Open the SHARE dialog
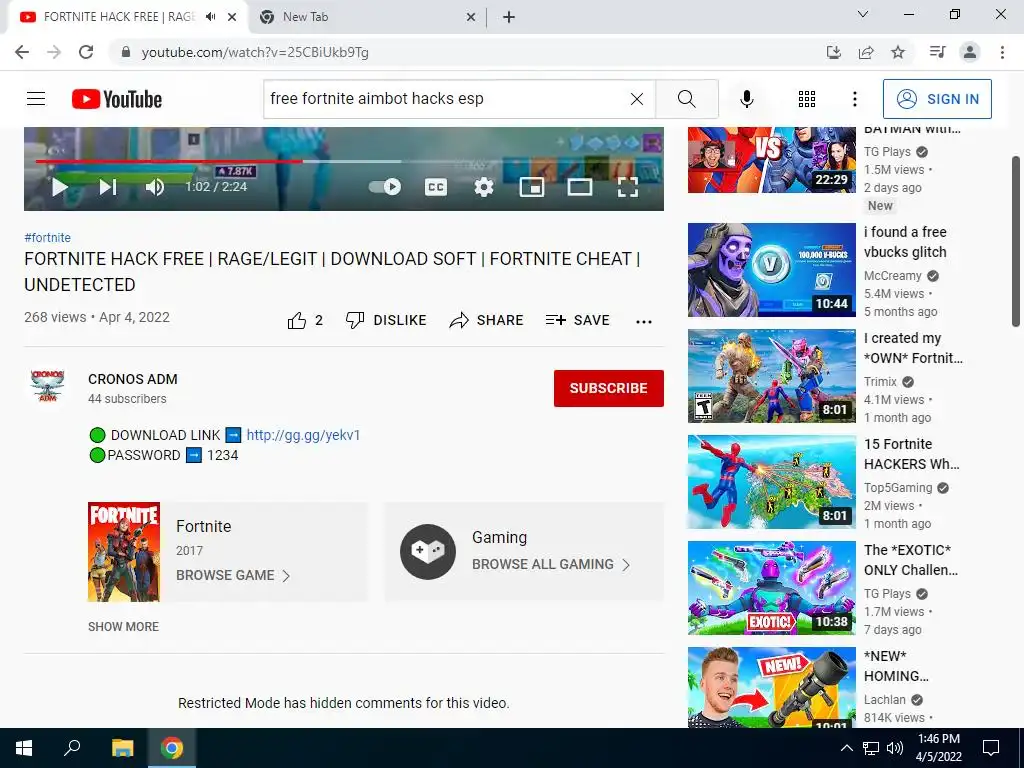 pyautogui.click(x=487, y=320)
